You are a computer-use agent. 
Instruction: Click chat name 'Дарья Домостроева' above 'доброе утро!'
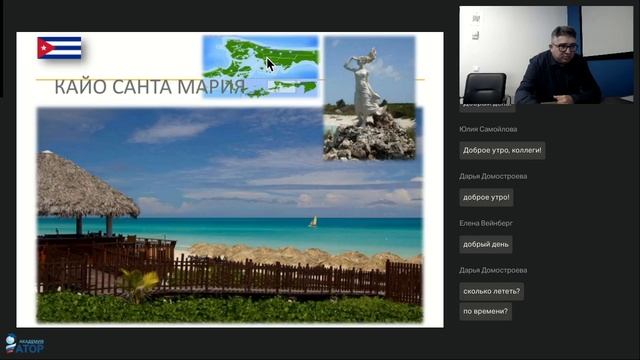tap(493, 176)
